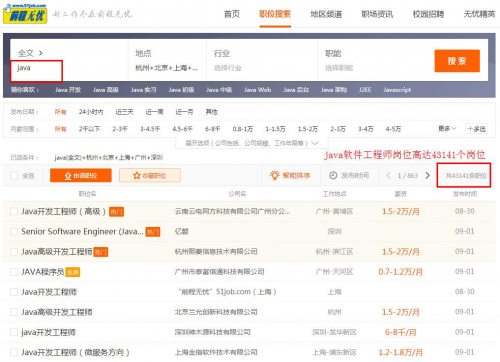The width and height of the screenshot is (500, 362).
Task: Click the 51job logo
Action: 25,14
